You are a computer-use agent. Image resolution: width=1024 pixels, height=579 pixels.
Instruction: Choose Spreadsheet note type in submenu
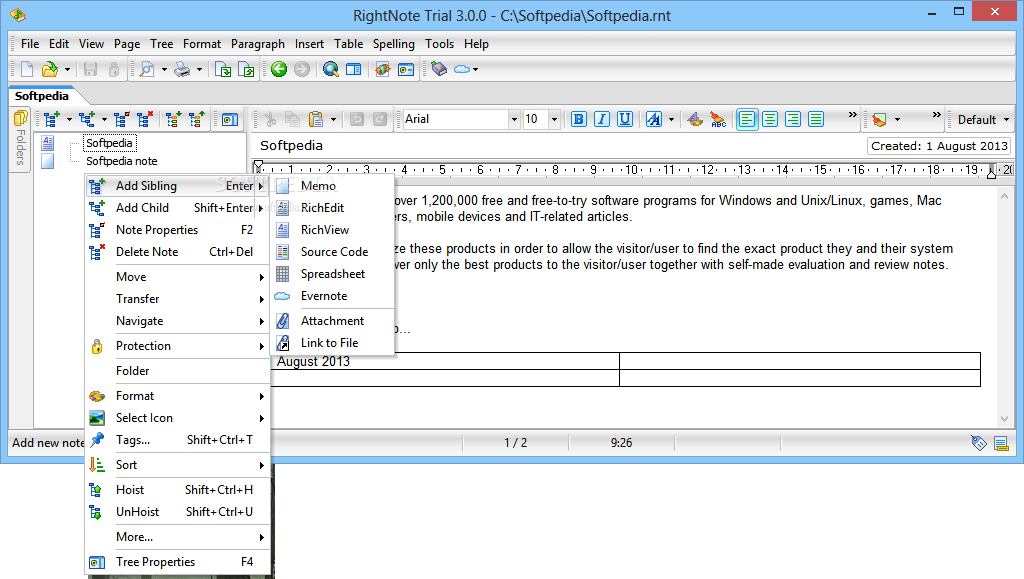[332, 274]
